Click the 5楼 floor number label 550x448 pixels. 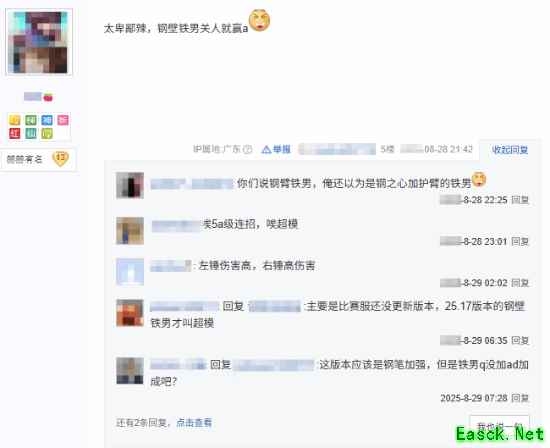coord(387,149)
